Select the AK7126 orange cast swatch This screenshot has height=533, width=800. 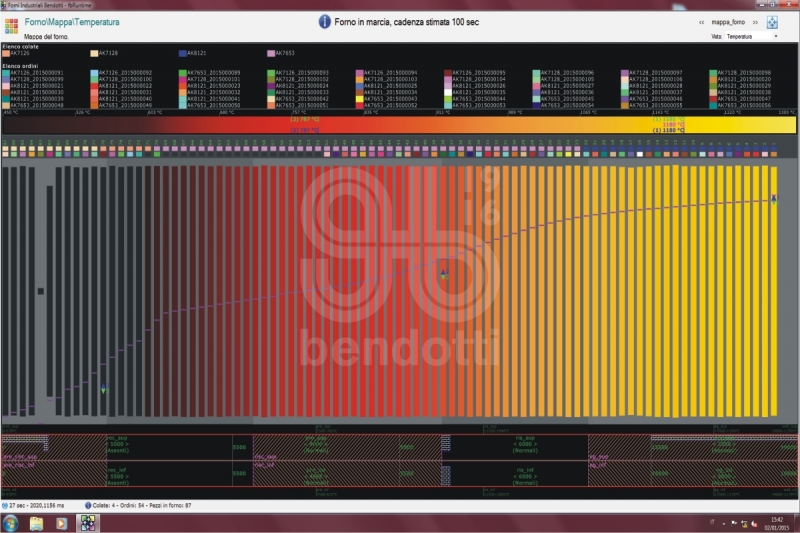pos(6,53)
